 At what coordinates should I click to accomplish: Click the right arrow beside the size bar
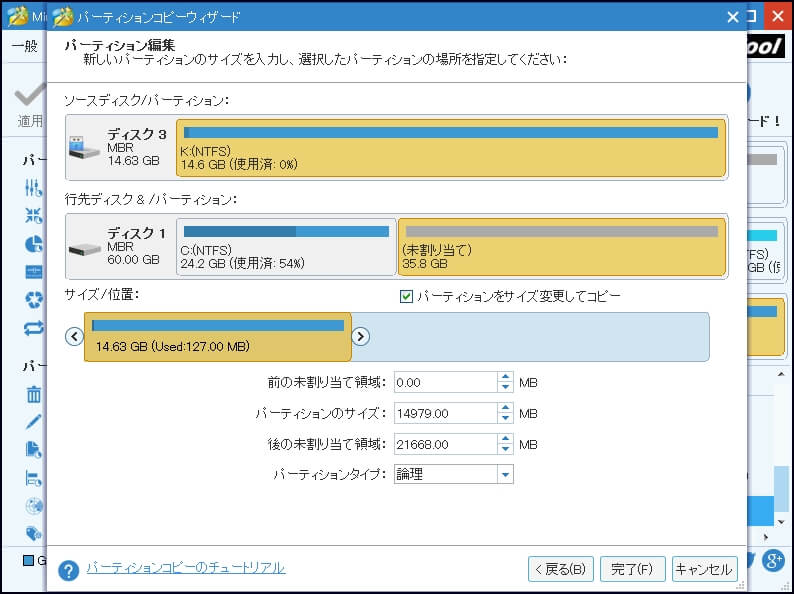click(361, 336)
